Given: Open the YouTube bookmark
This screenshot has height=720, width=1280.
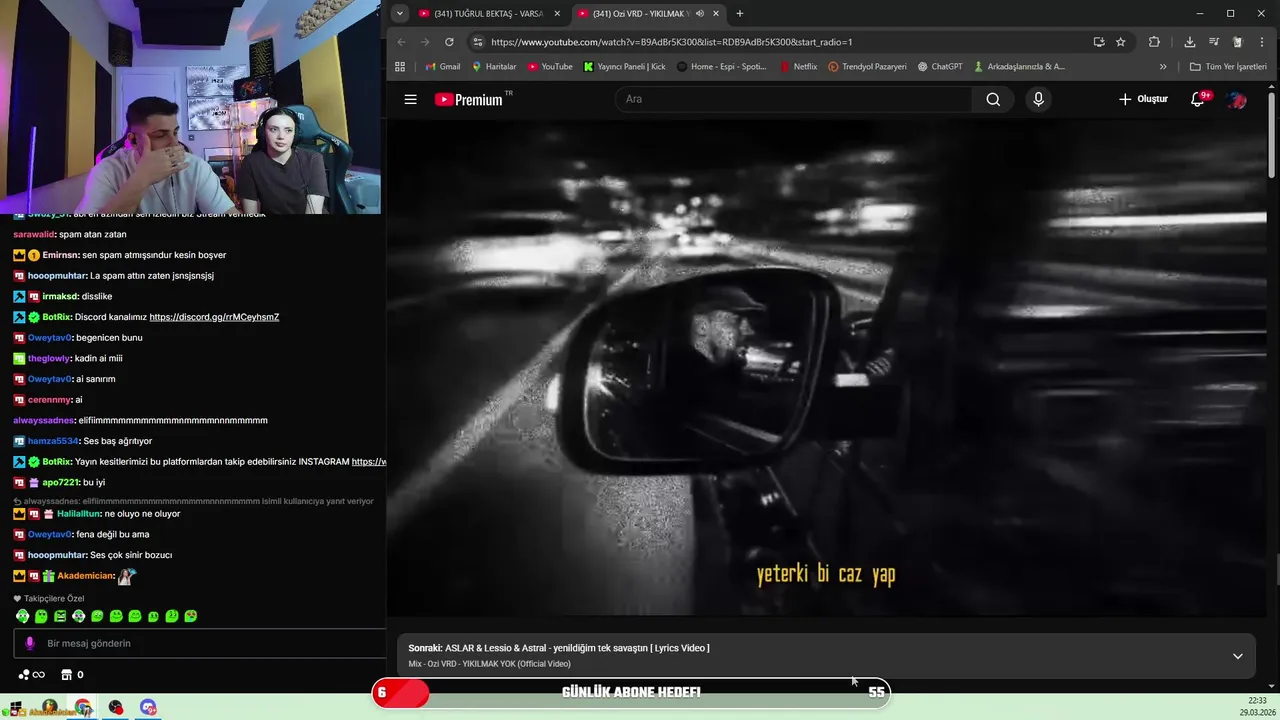Looking at the screenshot, I should 550,67.
